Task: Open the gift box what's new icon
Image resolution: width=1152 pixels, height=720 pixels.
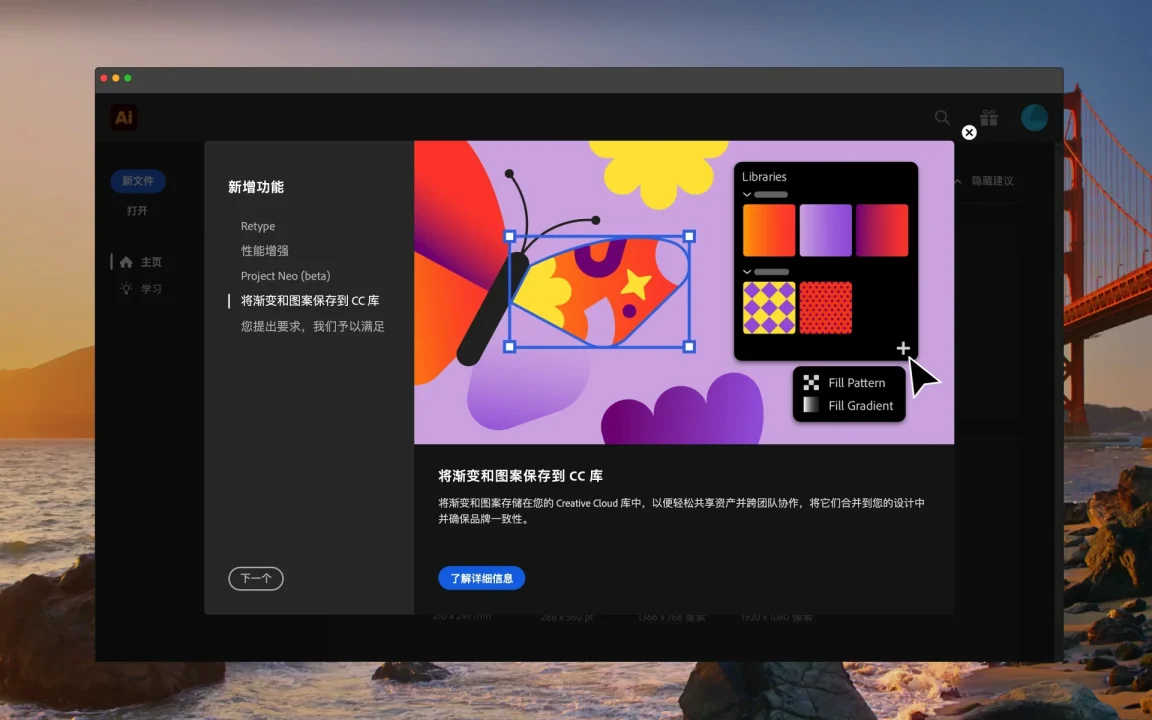Action: [989, 118]
